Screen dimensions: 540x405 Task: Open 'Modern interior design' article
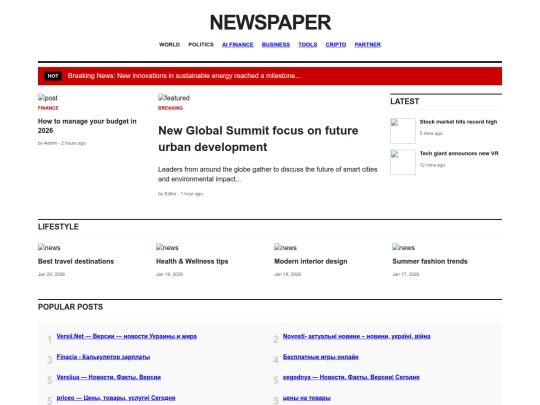point(310,261)
